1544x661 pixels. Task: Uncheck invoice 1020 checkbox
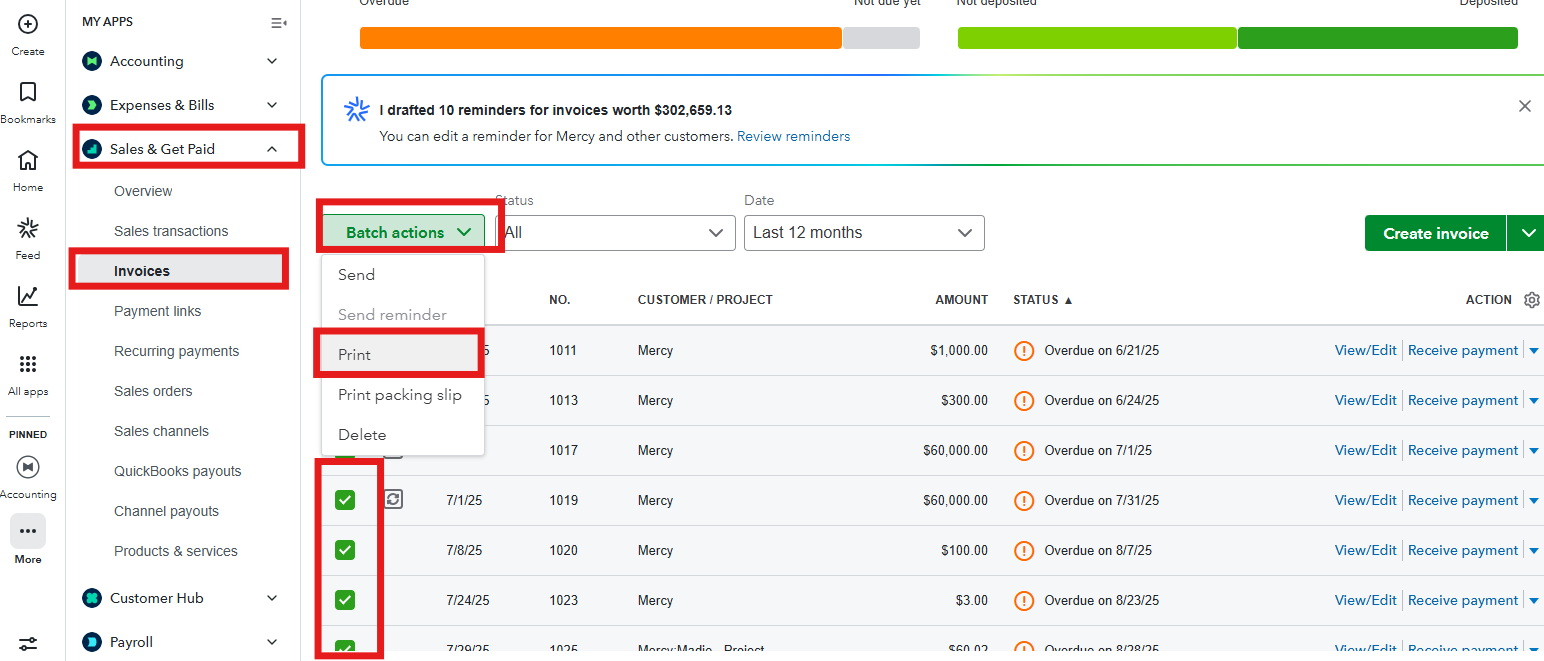pos(345,550)
